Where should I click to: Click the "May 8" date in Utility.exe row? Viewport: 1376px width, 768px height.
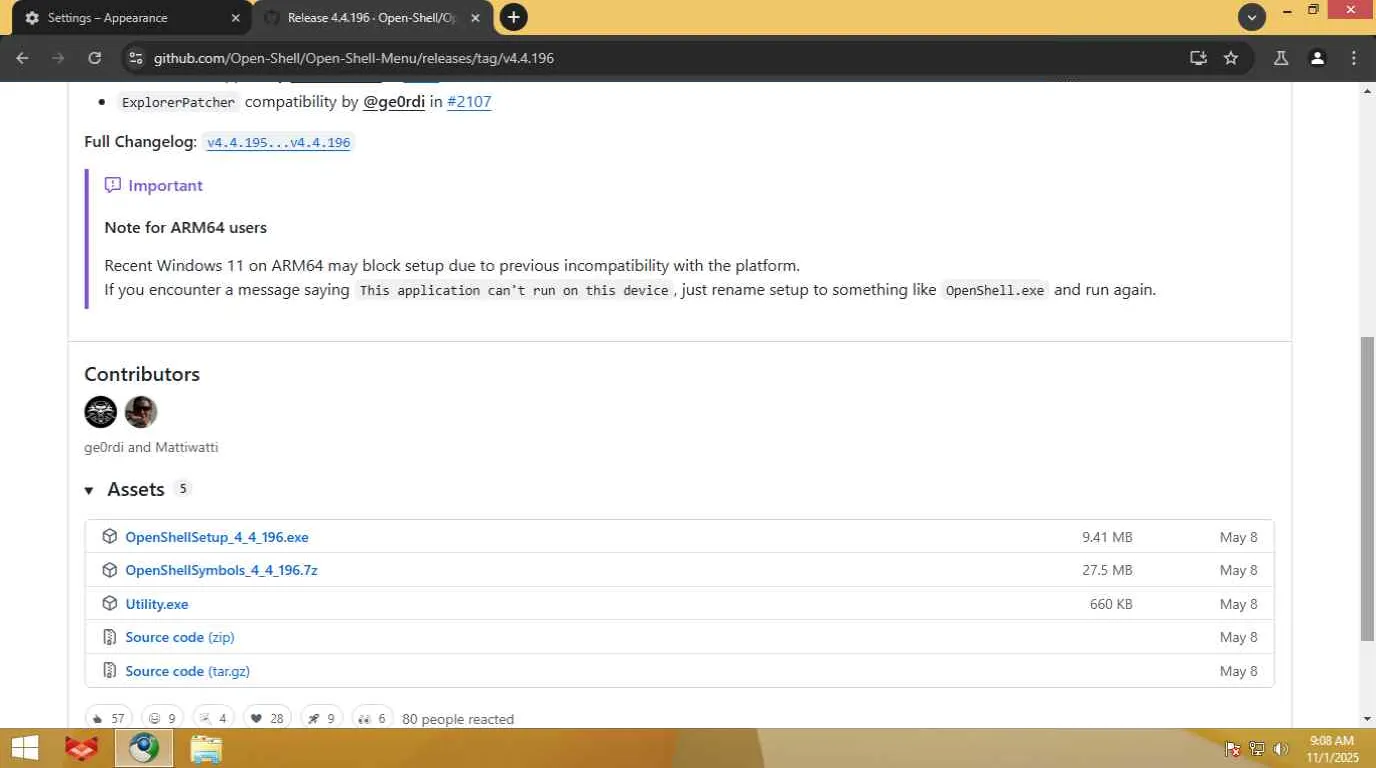tap(1239, 604)
